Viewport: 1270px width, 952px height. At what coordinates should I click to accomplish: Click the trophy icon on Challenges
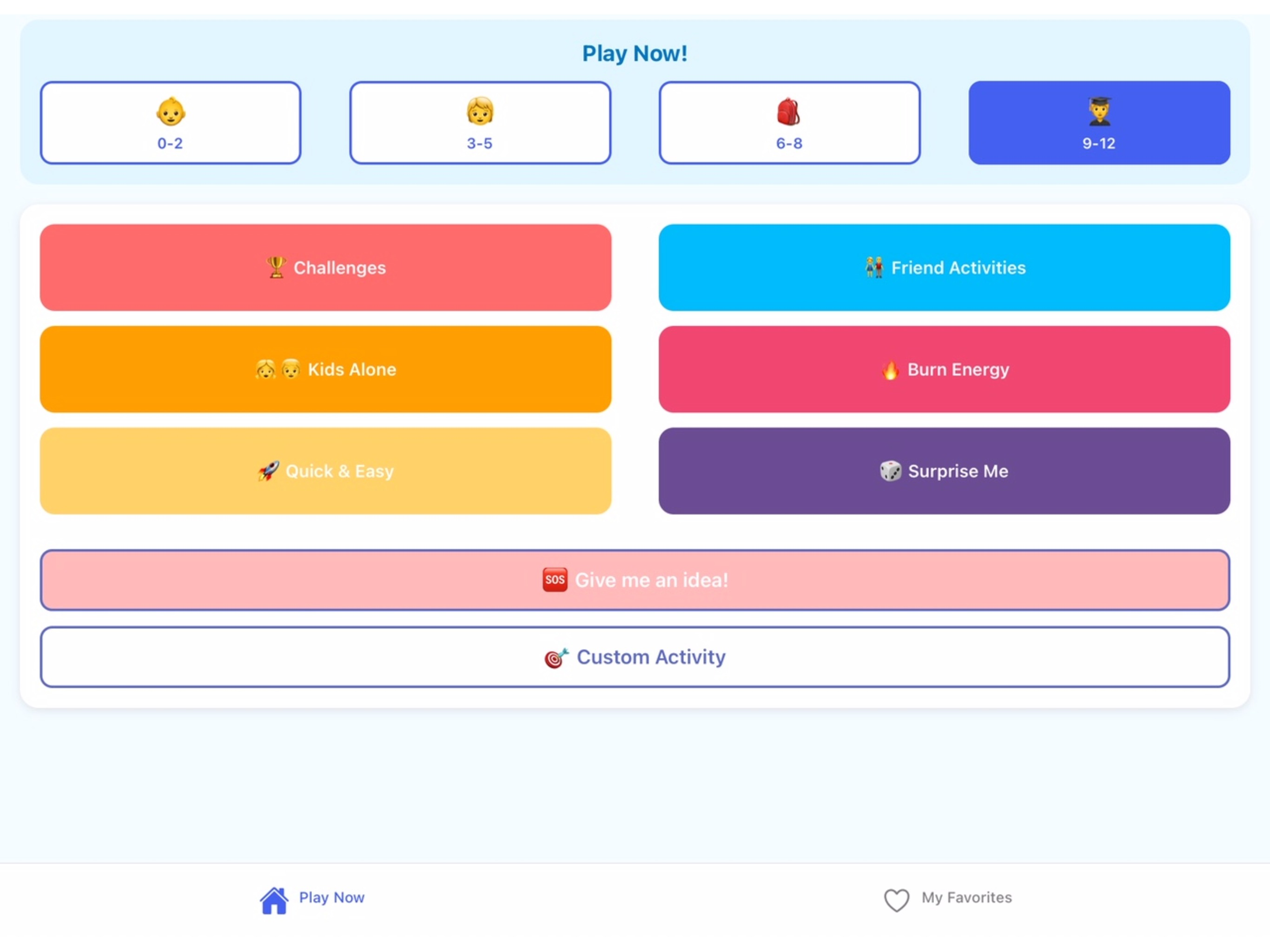click(276, 268)
